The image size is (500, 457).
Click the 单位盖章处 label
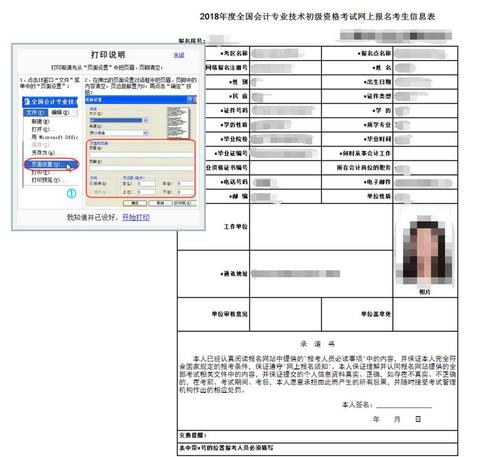[376, 314]
